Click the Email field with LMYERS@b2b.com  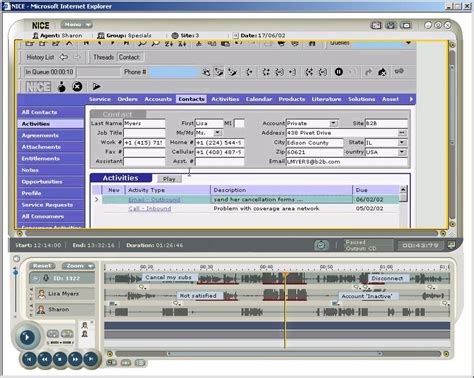(x=347, y=162)
